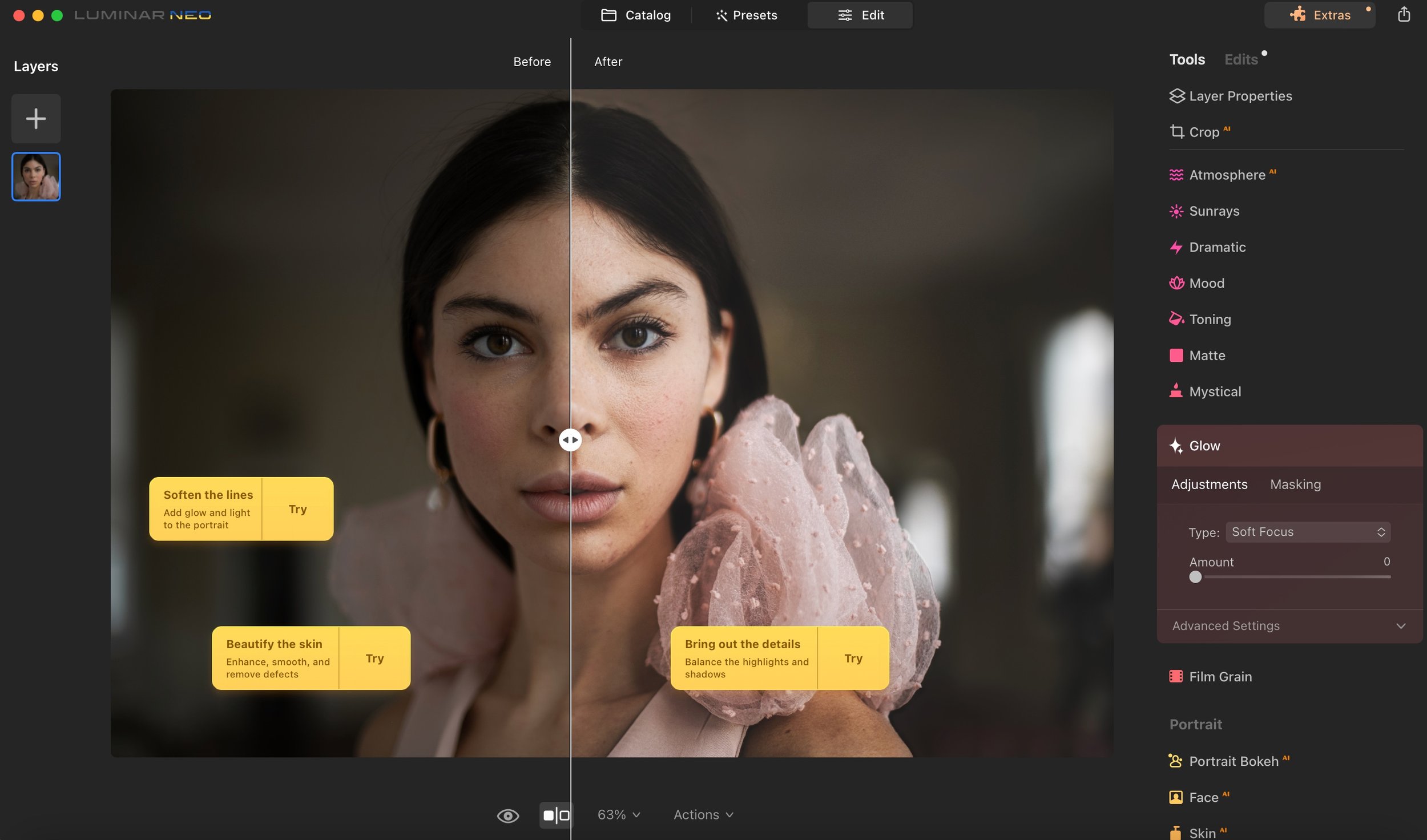
Task: Select the portrait layer thumbnail
Action: [x=36, y=176]
